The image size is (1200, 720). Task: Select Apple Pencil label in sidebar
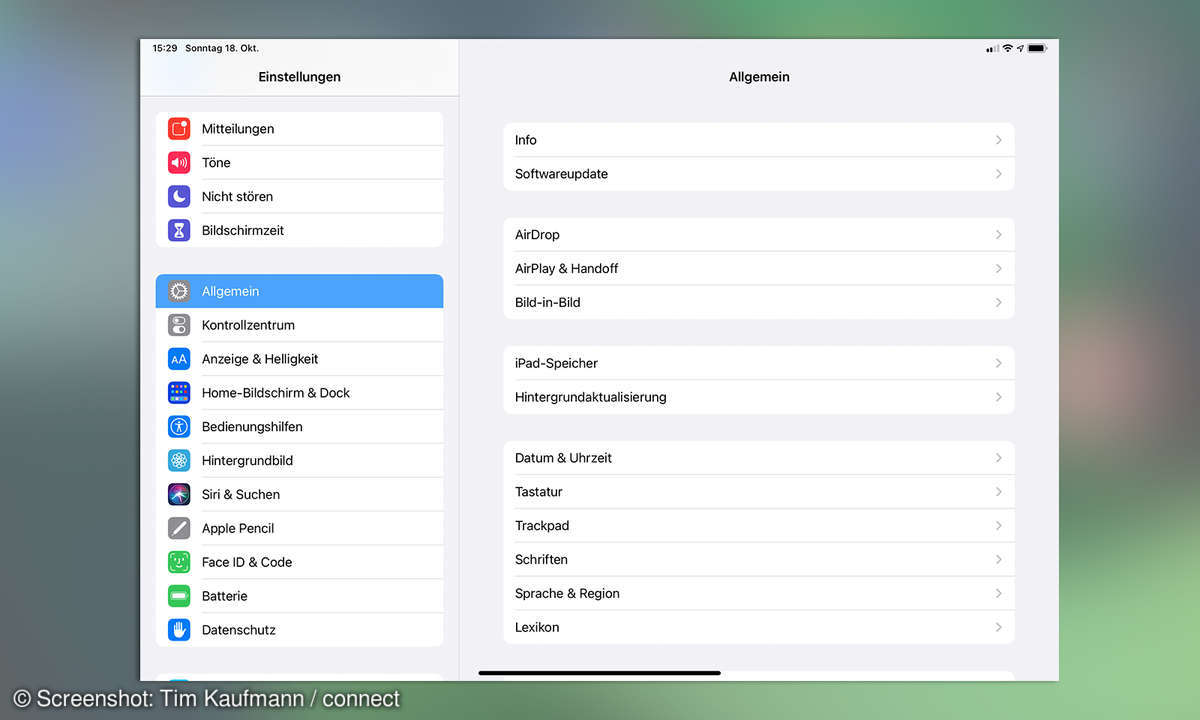coord(238,528)
